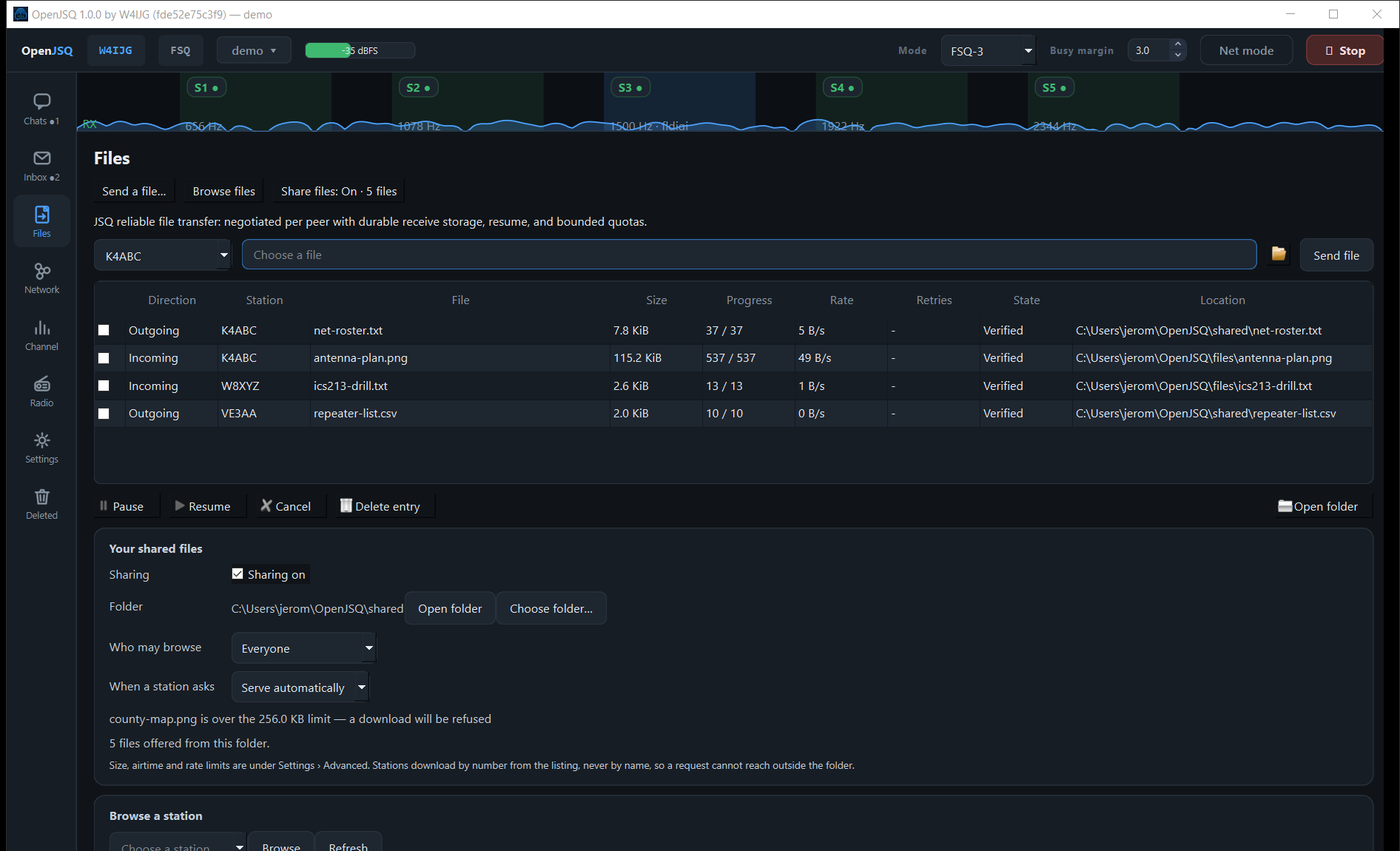Viewport: 1400px width, 851px height.
Task: Open the Settings sidebar section
Action: click(41, 447)
